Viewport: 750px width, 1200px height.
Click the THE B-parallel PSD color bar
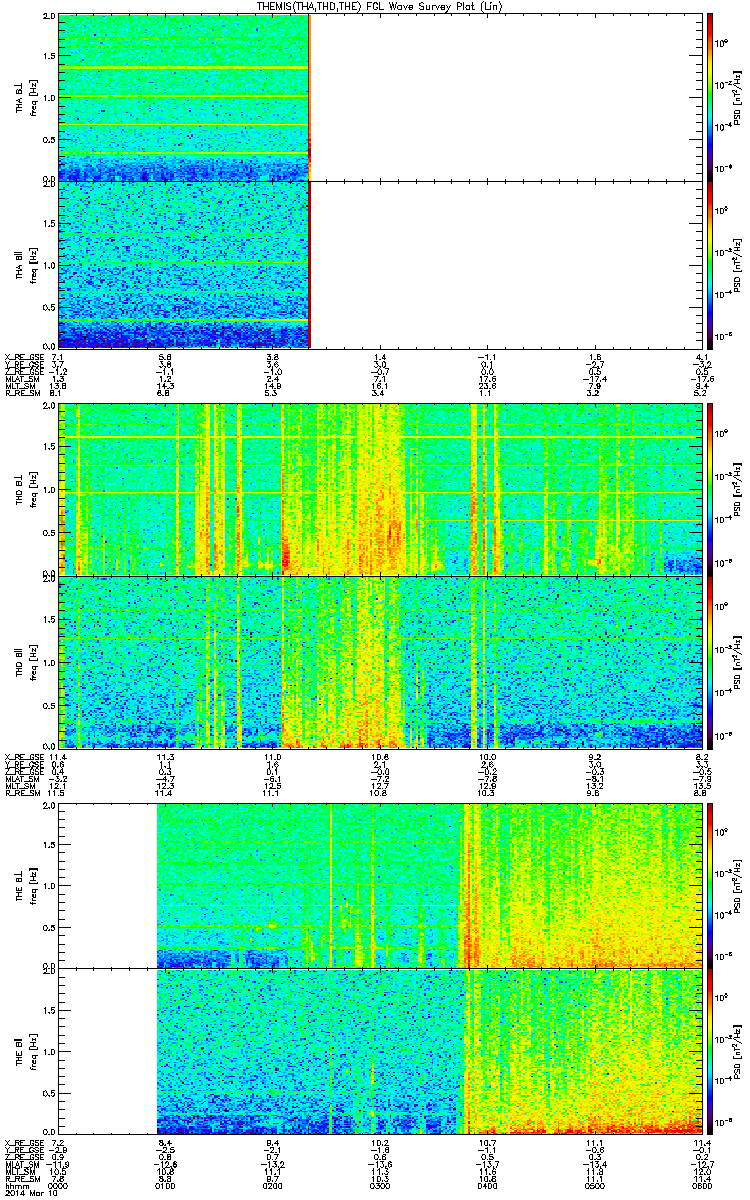(x=710, y=1052)
